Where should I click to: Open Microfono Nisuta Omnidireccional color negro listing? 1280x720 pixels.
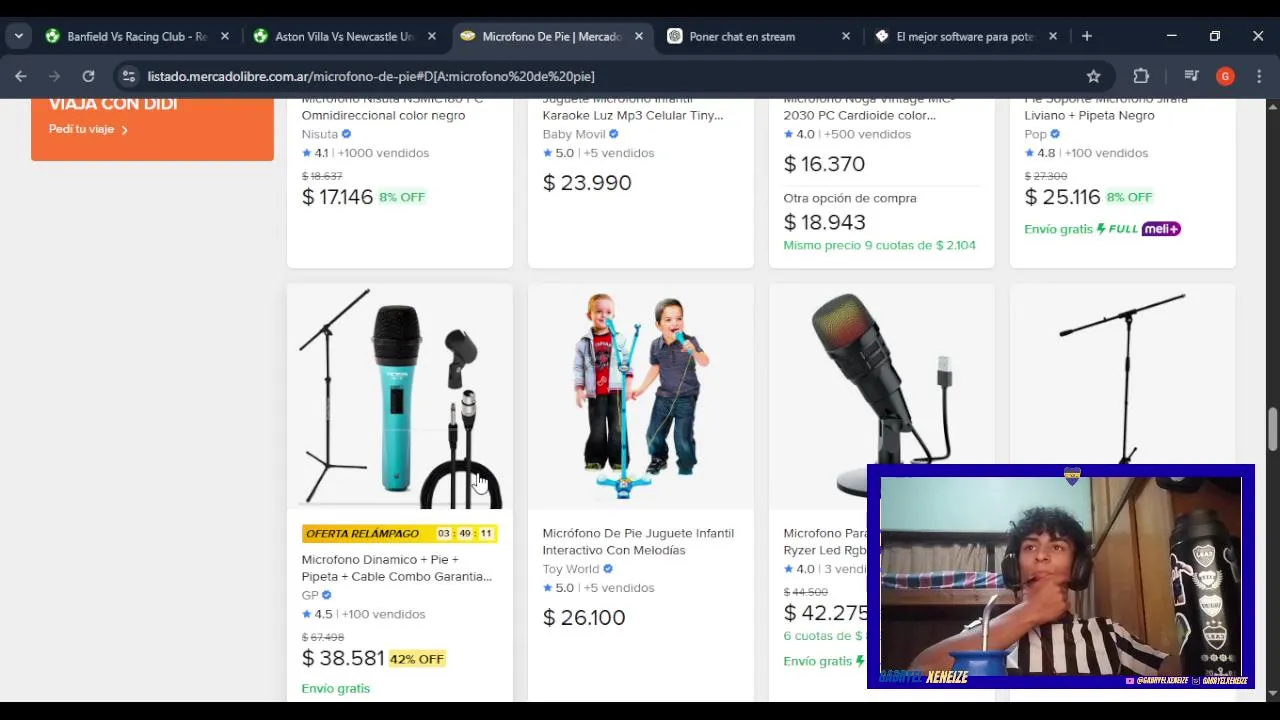click(391, 107)
